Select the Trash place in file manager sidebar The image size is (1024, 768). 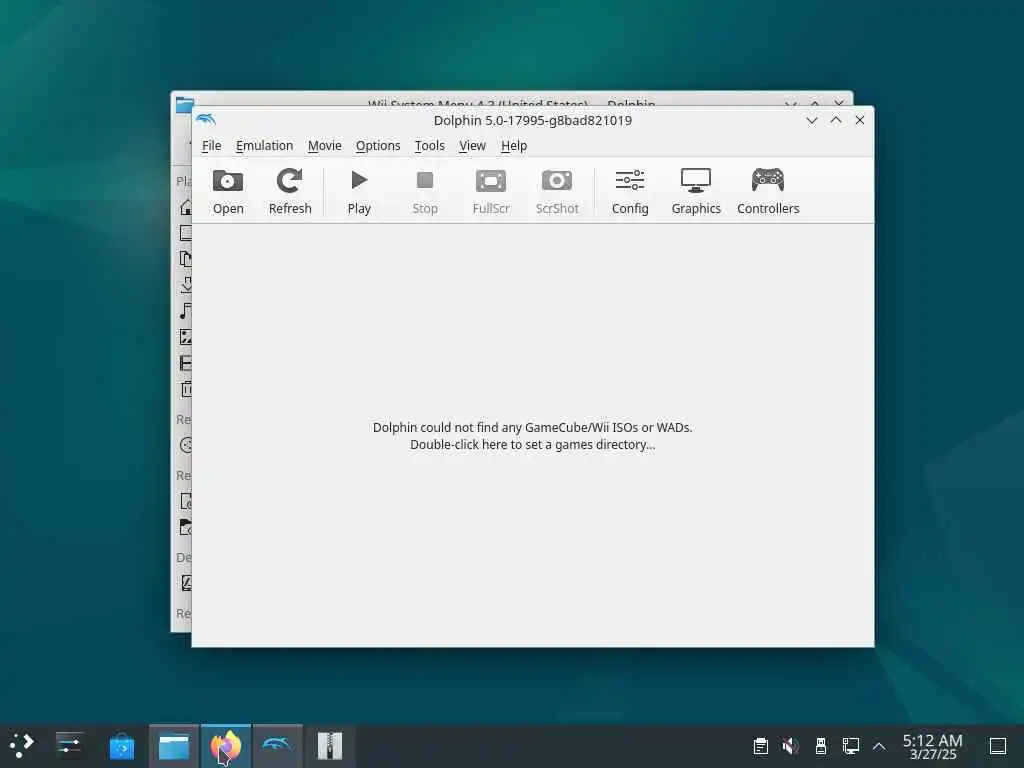pyautogui.click(x=185, y=389)
